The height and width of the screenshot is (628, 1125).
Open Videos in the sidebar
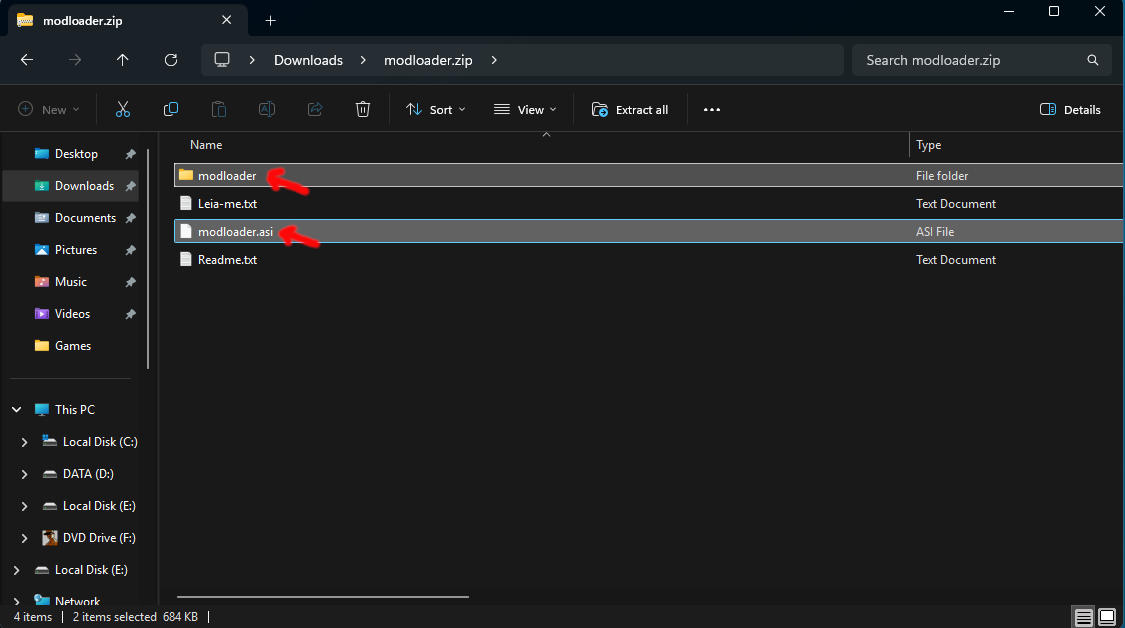tap(72, 314)
